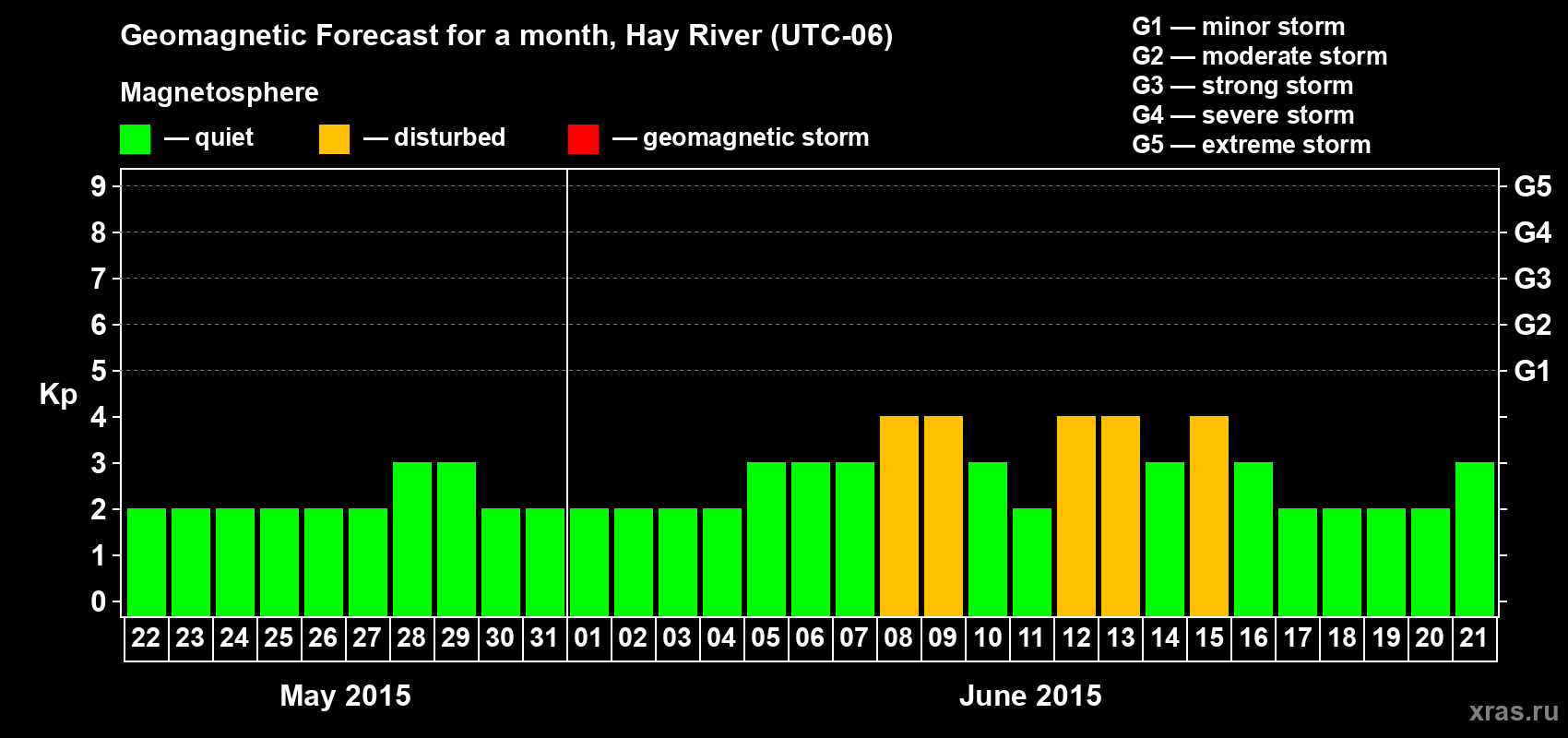Click the orange bar for June 13
Screen dimensions: 1568x738
click(1121, 517)
